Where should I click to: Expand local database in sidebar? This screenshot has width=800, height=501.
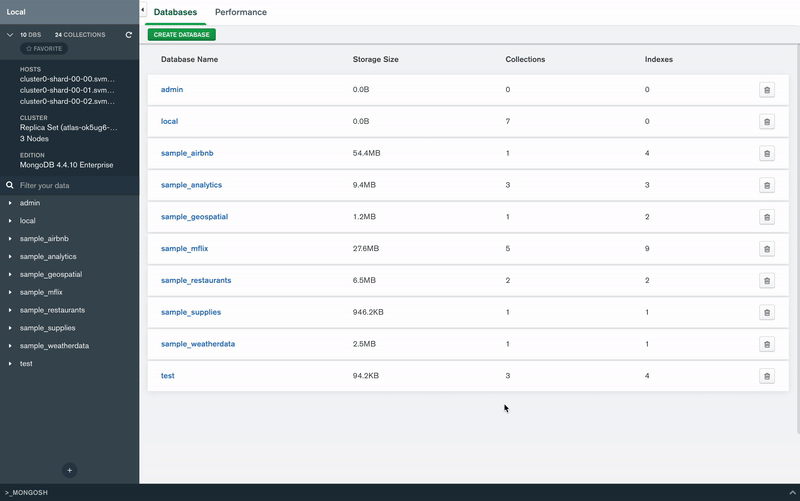pyautogui.click(x=10, y=221)
